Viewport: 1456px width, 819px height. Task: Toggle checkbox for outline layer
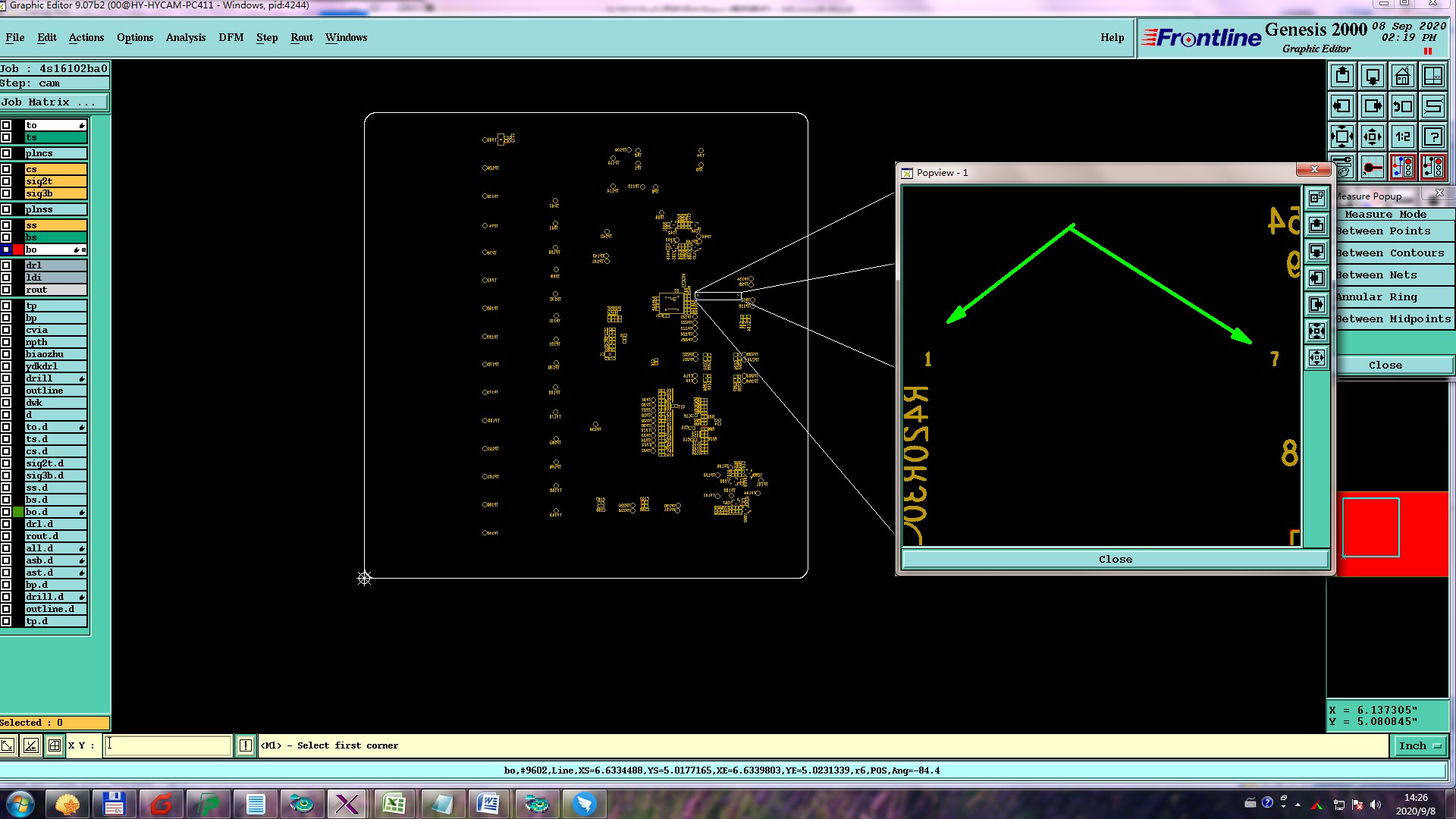coord(6,391)
